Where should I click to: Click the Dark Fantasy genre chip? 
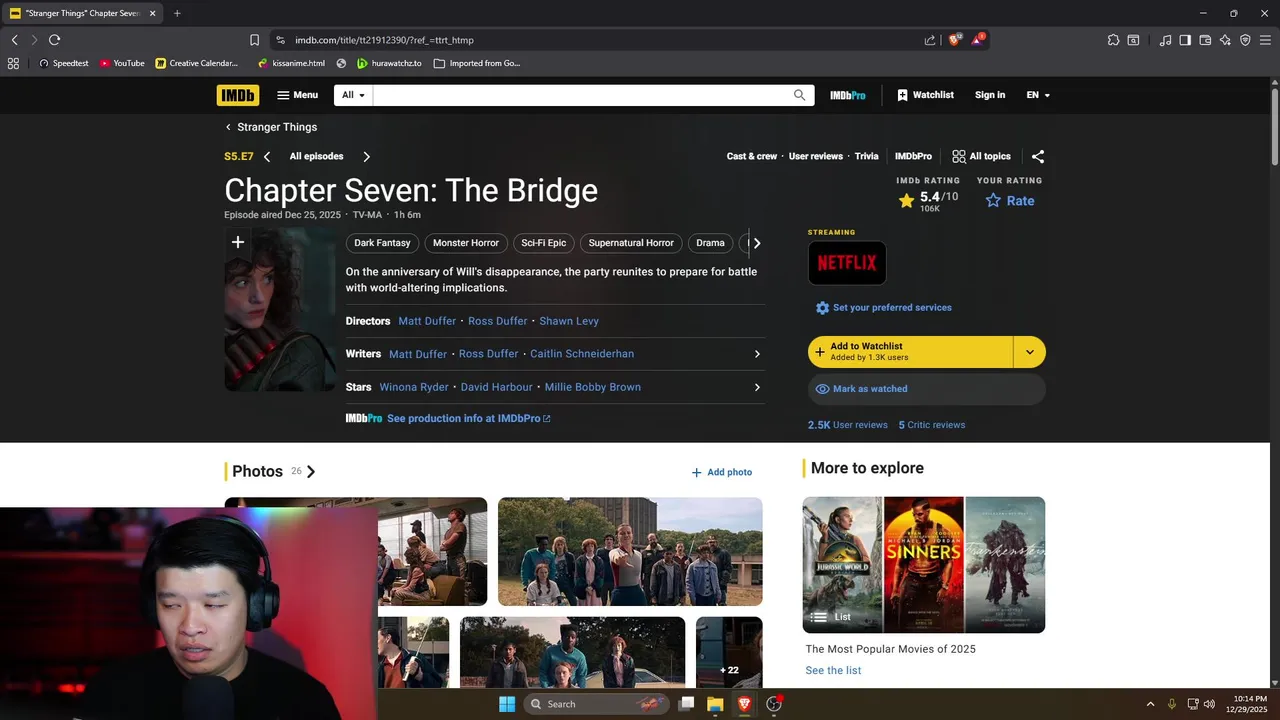click(x=382, y=243)
